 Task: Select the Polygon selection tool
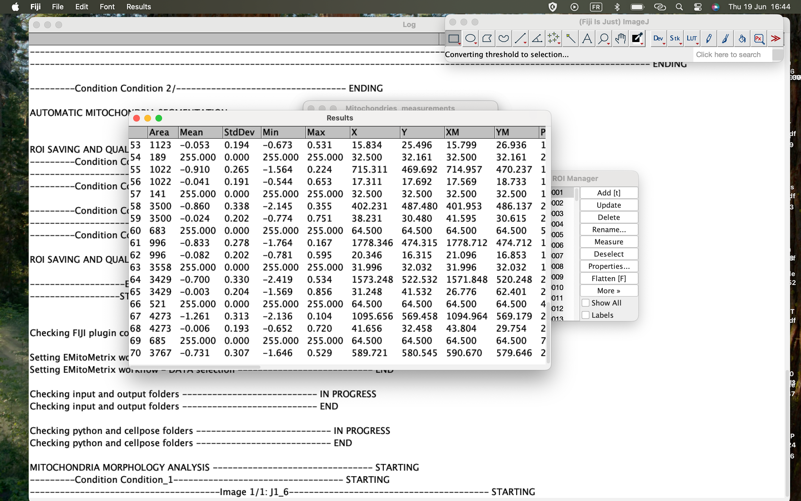(x=487, y=38)
